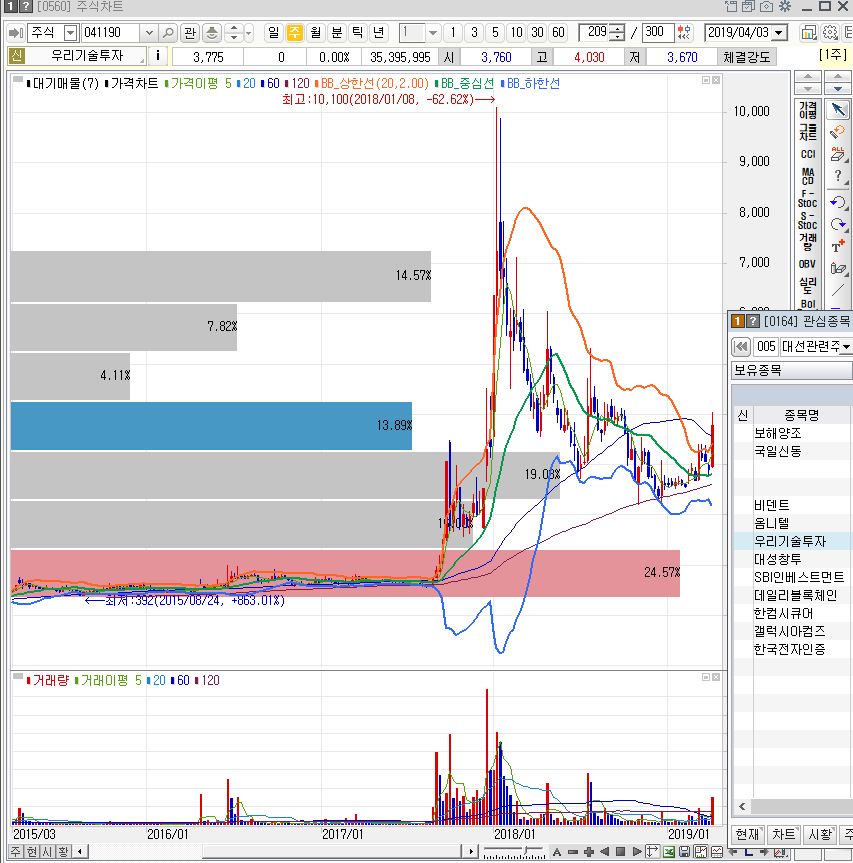Select the 거래량 indicator tab

pyautogui.click(x=808, y=242)
